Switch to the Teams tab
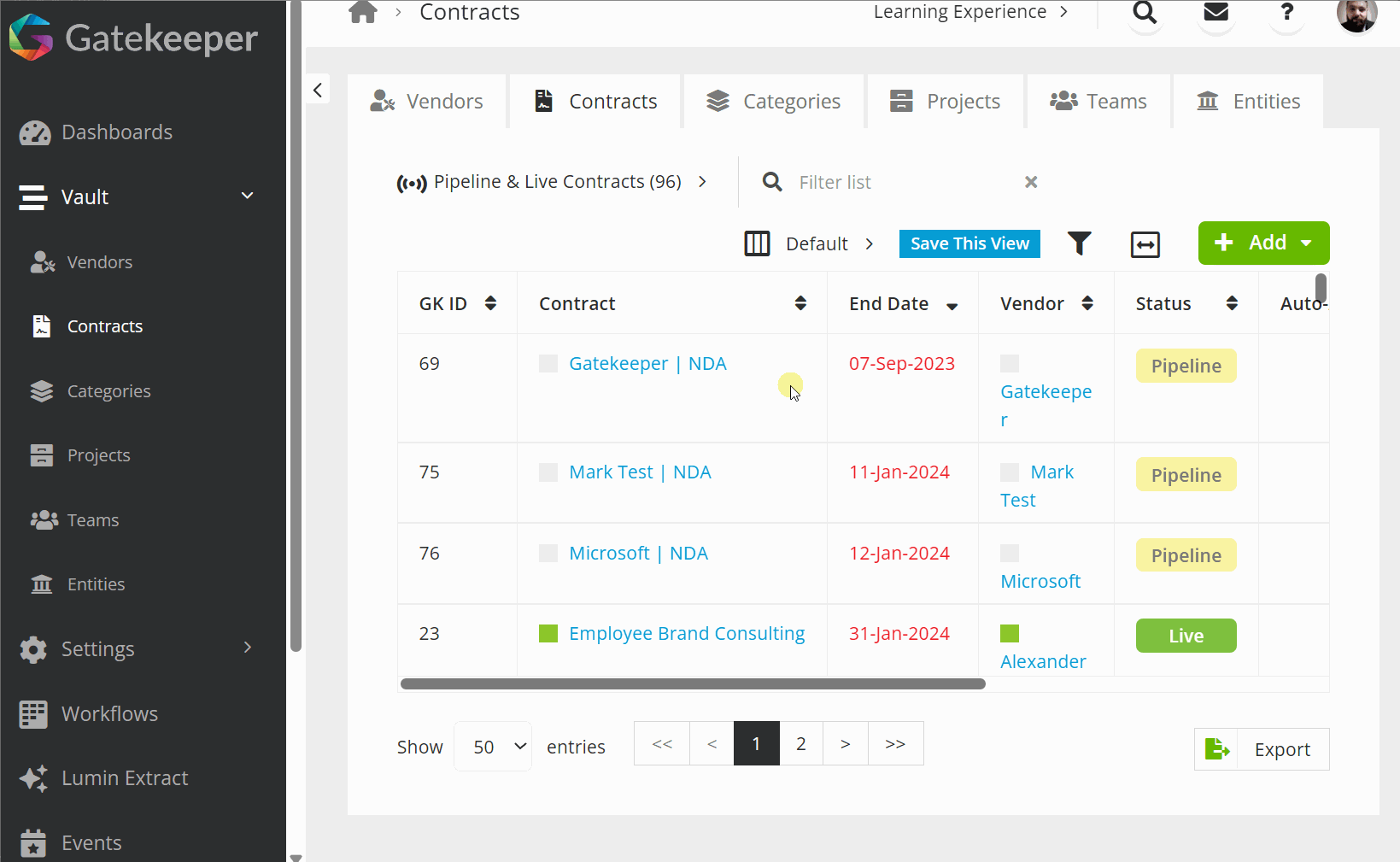Viewport: 1400px width, 862px height. click(1098, 102)
